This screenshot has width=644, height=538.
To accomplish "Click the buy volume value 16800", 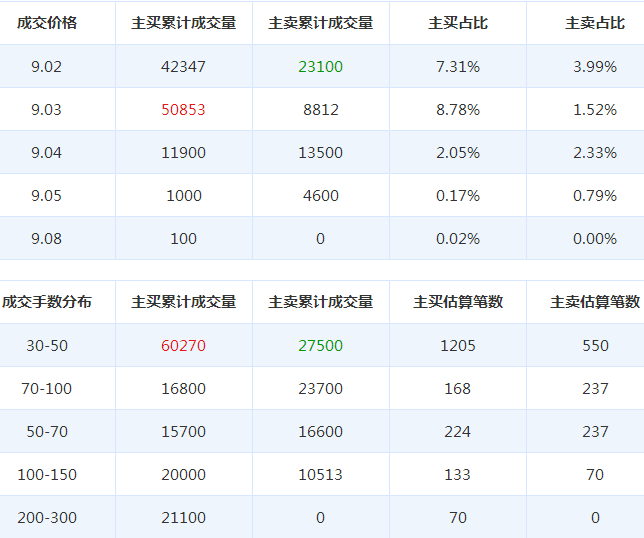I will pyautogui.click(x=183, y=389).
